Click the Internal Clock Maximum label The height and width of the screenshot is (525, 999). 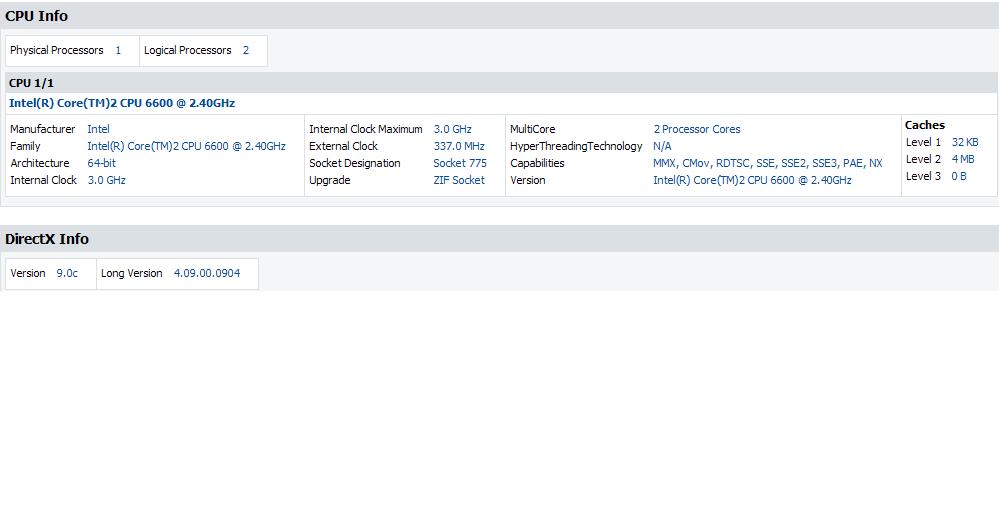[366, 129]
